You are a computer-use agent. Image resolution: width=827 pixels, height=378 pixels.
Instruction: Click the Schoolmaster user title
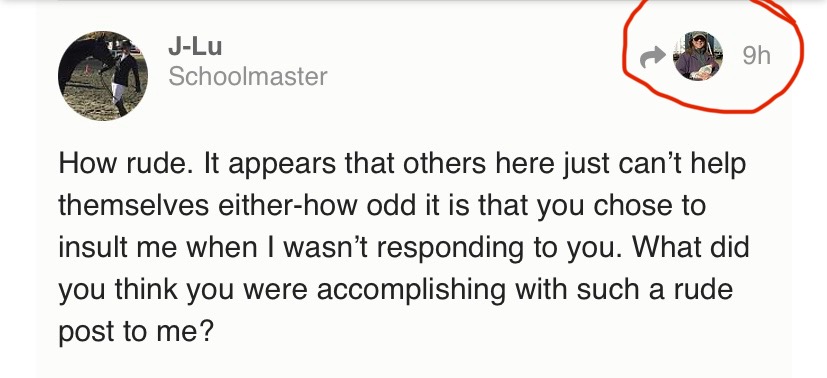(248, 77)
